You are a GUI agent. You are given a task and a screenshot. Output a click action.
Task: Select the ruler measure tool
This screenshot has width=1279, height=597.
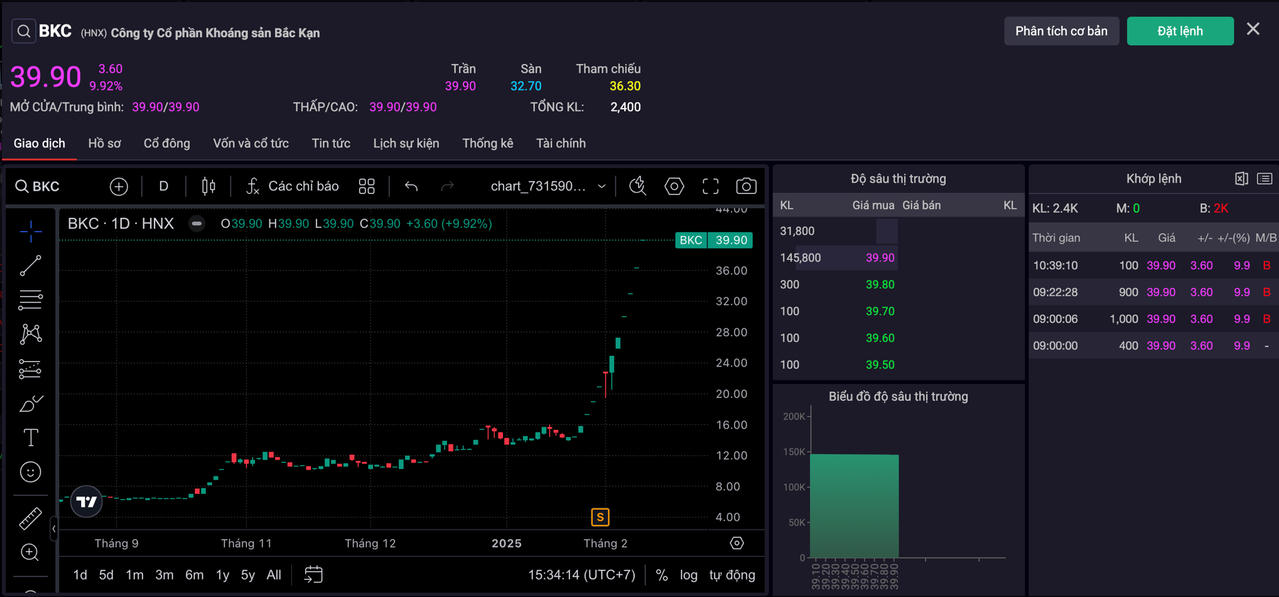pyautogui.click(x=31, y=518)
